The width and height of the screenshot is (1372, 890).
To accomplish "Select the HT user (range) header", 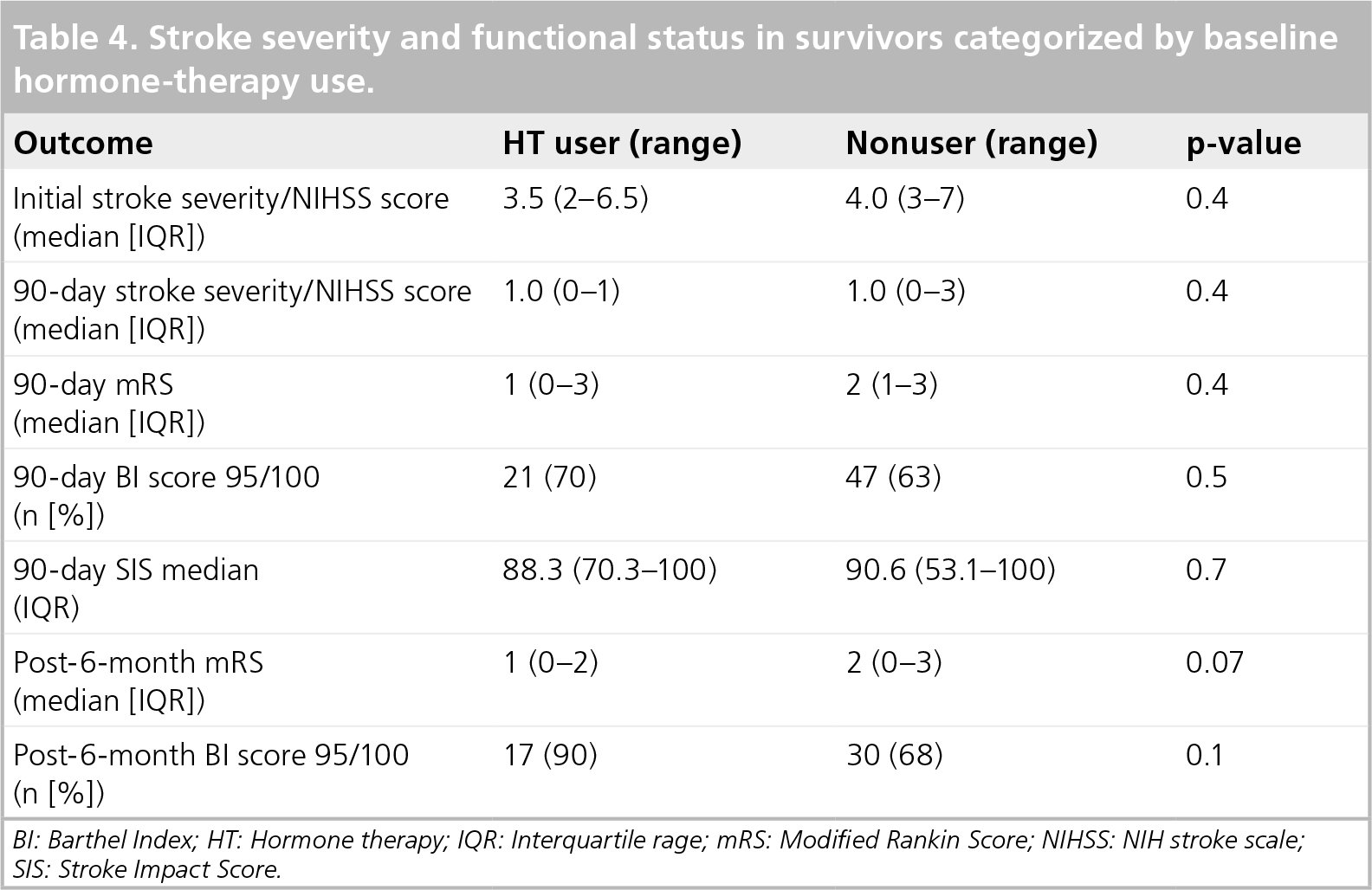I will [622, 143].
